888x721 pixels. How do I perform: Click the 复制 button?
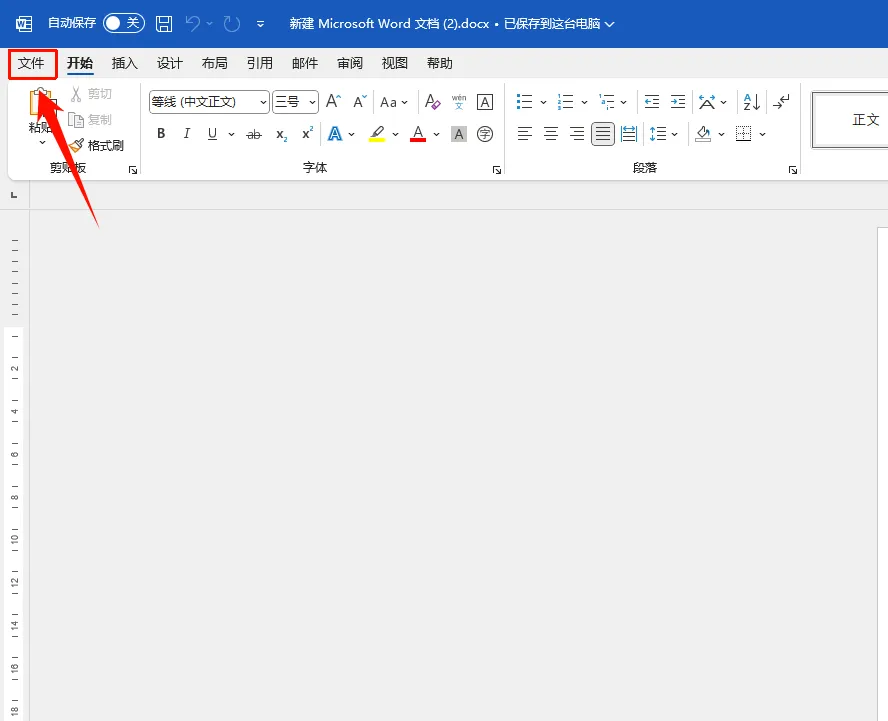(90, 120)
